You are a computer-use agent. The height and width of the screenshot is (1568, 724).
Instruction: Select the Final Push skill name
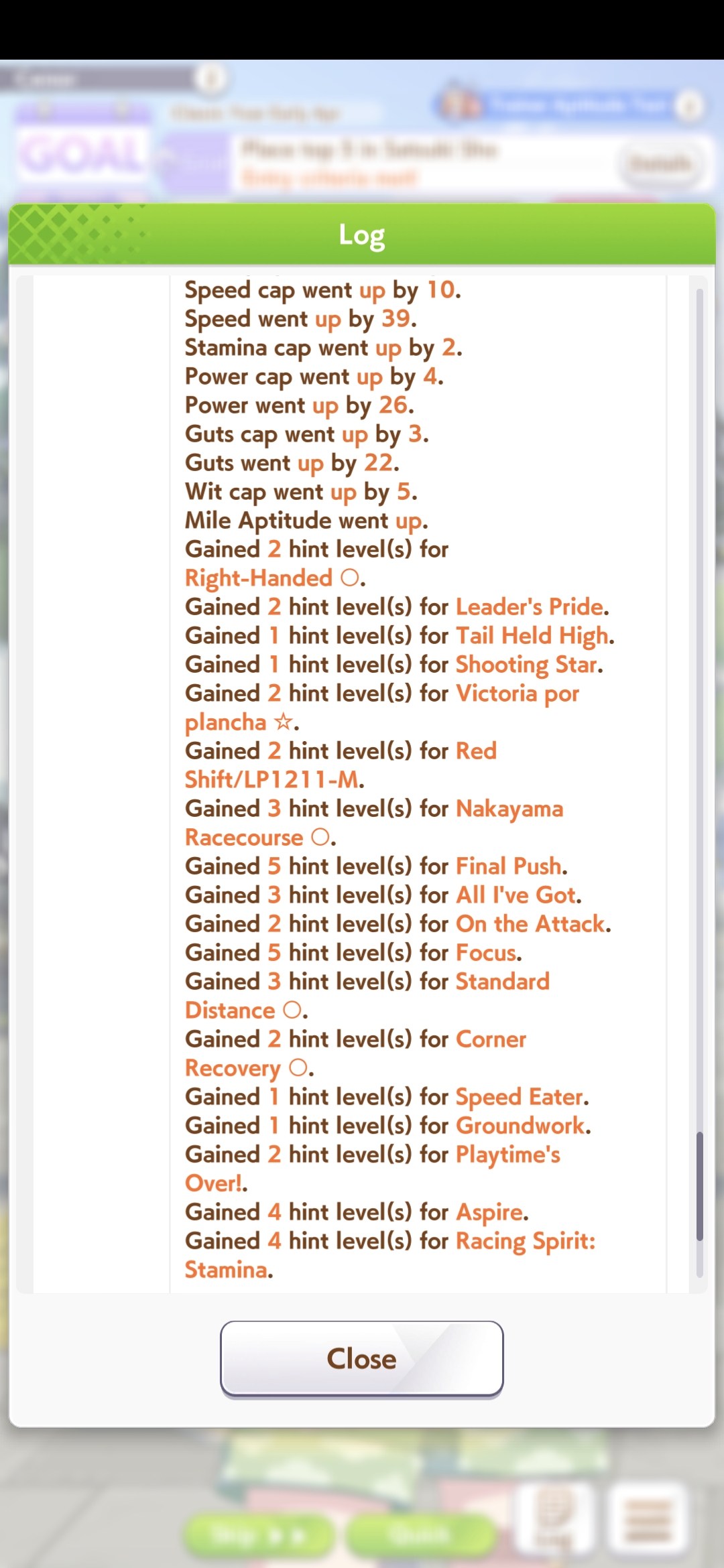pos(509,866)
